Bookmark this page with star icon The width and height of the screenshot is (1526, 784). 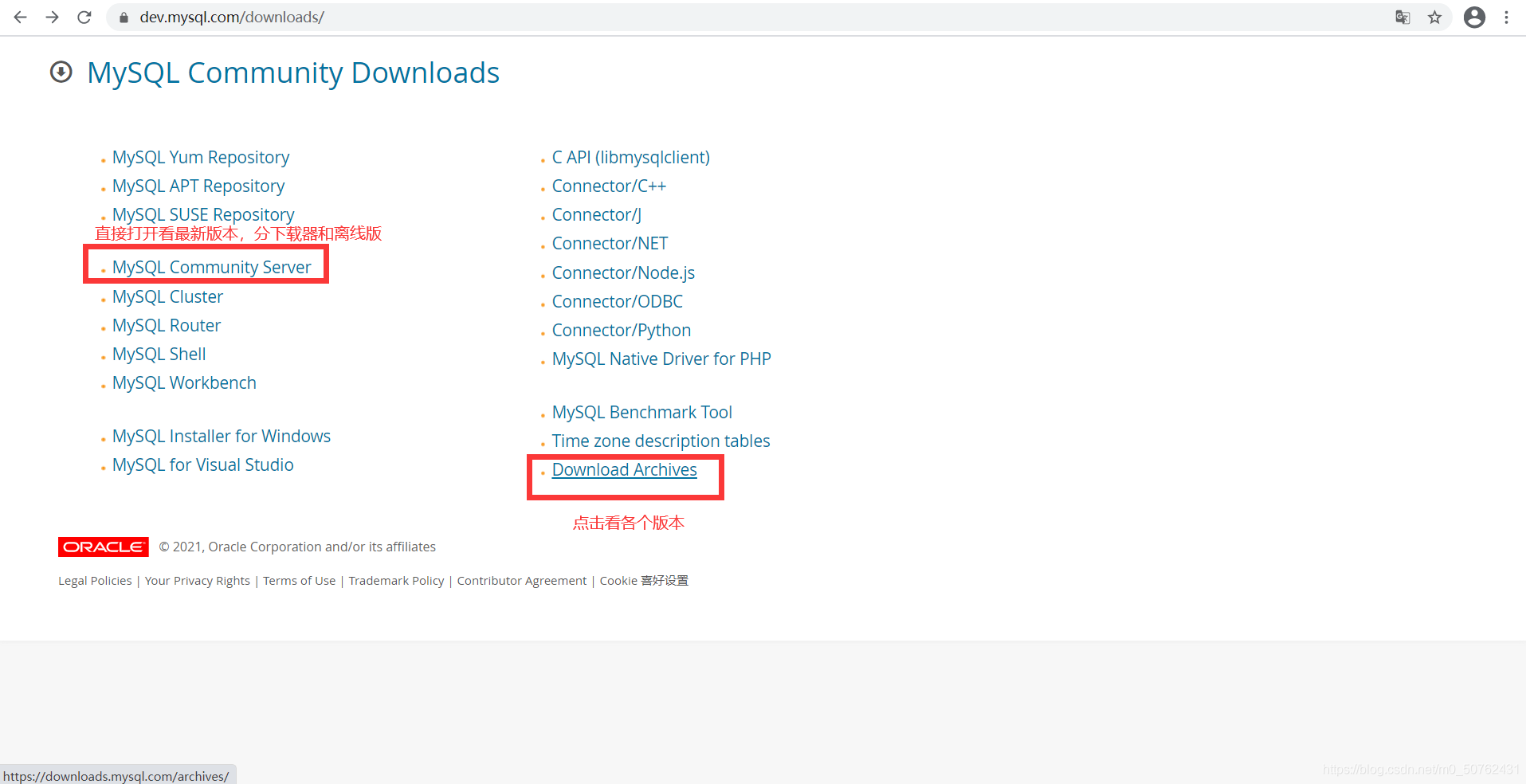point(1434,17)
